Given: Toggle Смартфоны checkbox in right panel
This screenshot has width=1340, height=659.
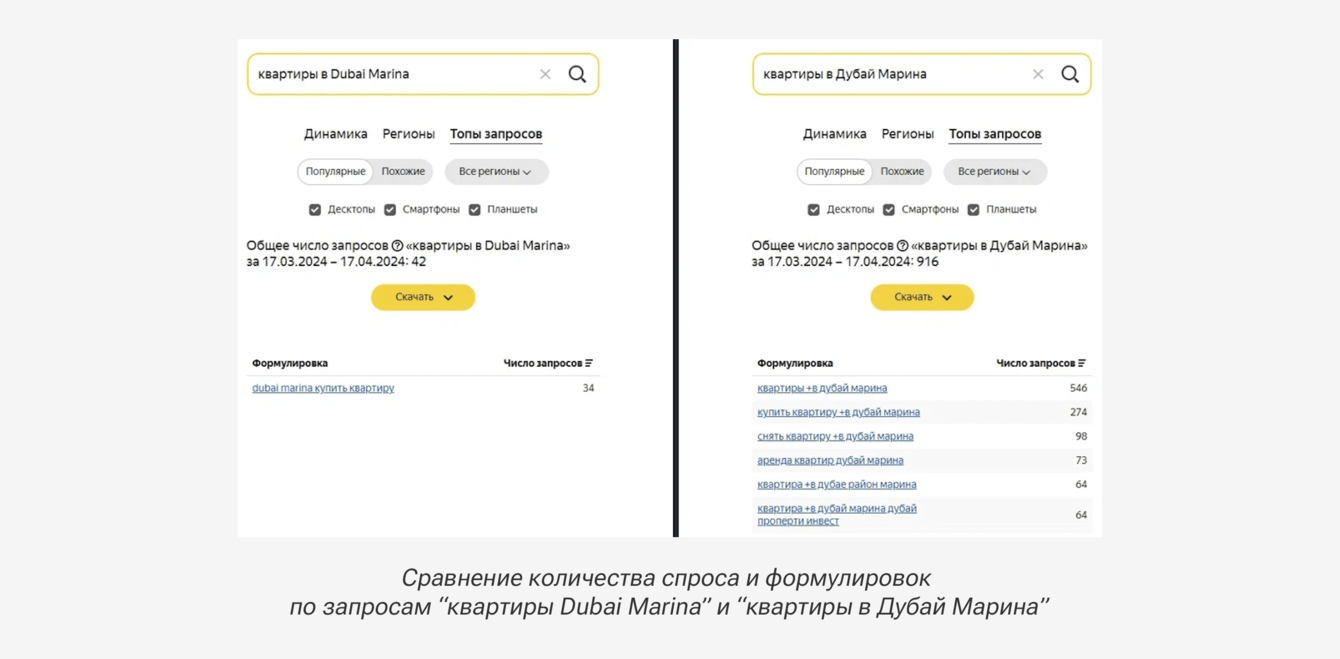Looking at the screenshot, I should point(889,210).
